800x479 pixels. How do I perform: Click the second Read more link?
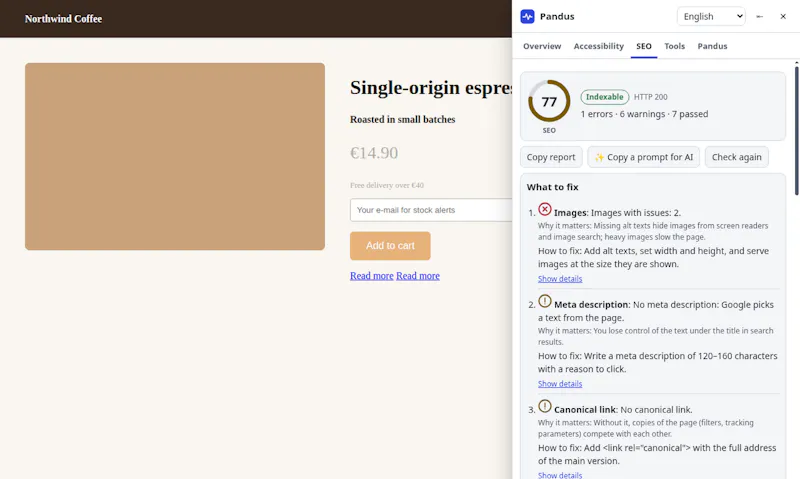pos(418,276)
